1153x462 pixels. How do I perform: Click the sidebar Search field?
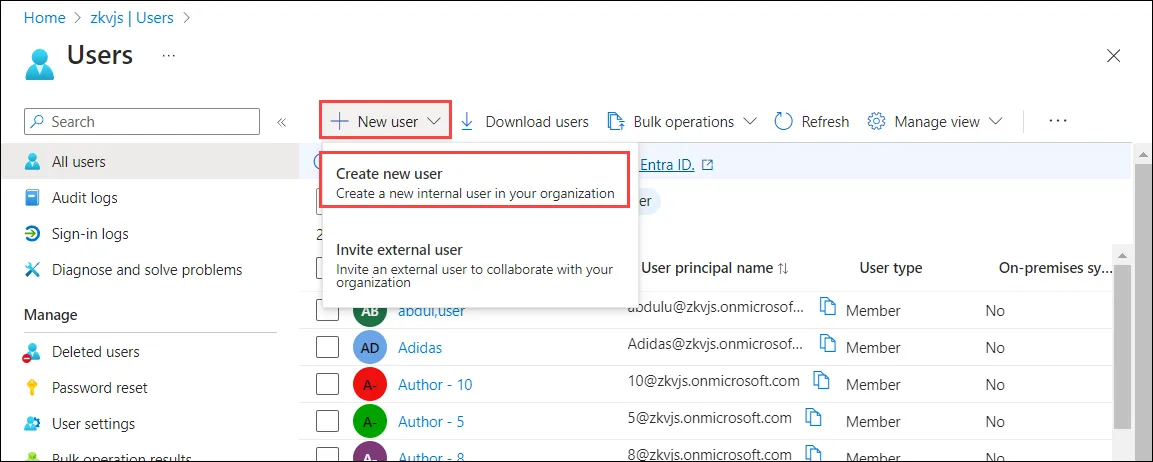pos(142,121)
